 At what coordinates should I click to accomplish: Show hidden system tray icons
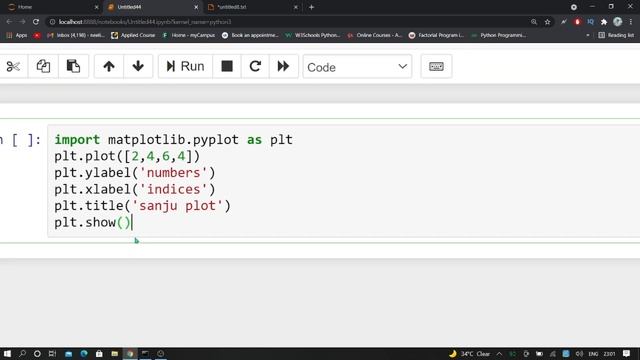pos(499,354)
